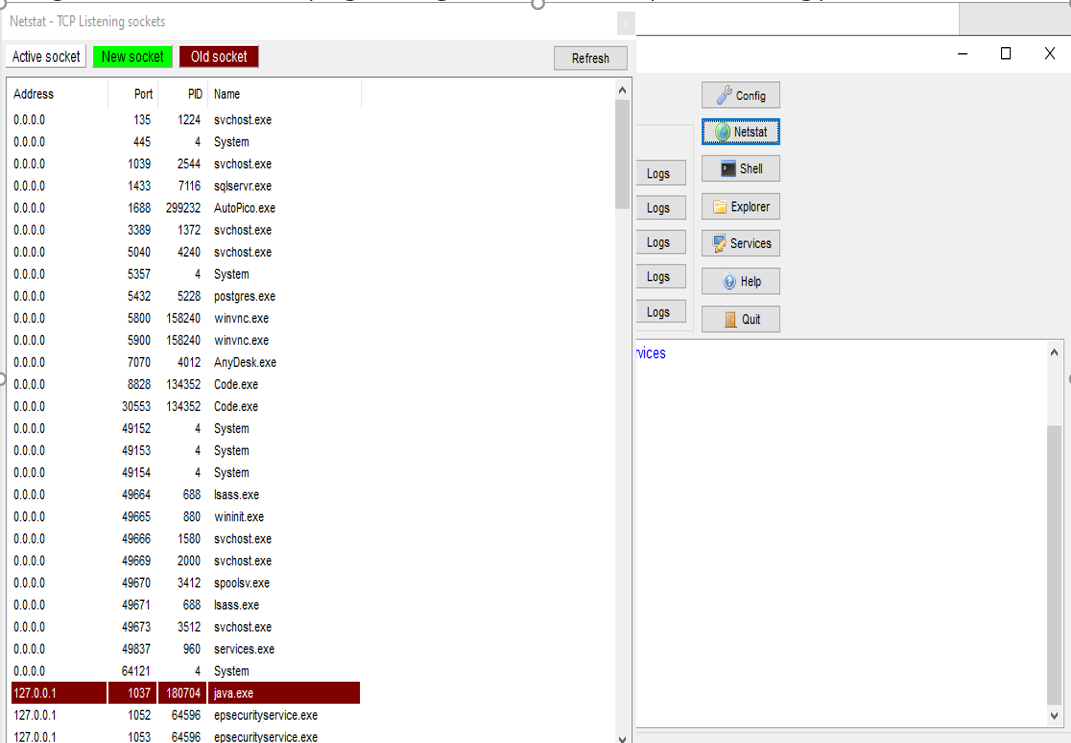Image resolution: width=1071 pixels, height=743 pixels.
Task: Open Help with the question mark icon
Action: click(x=740, y=281)
